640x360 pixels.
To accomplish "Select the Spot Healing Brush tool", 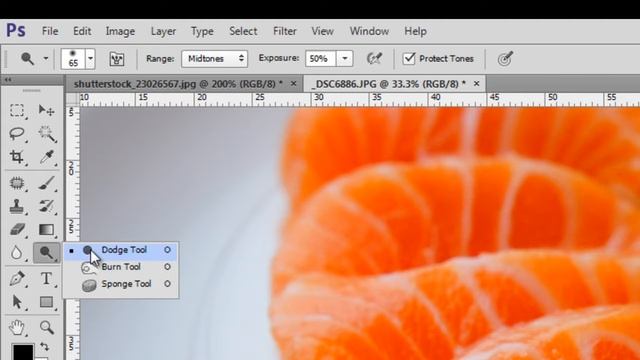I will pyautogui.click(x=17, y=183).
